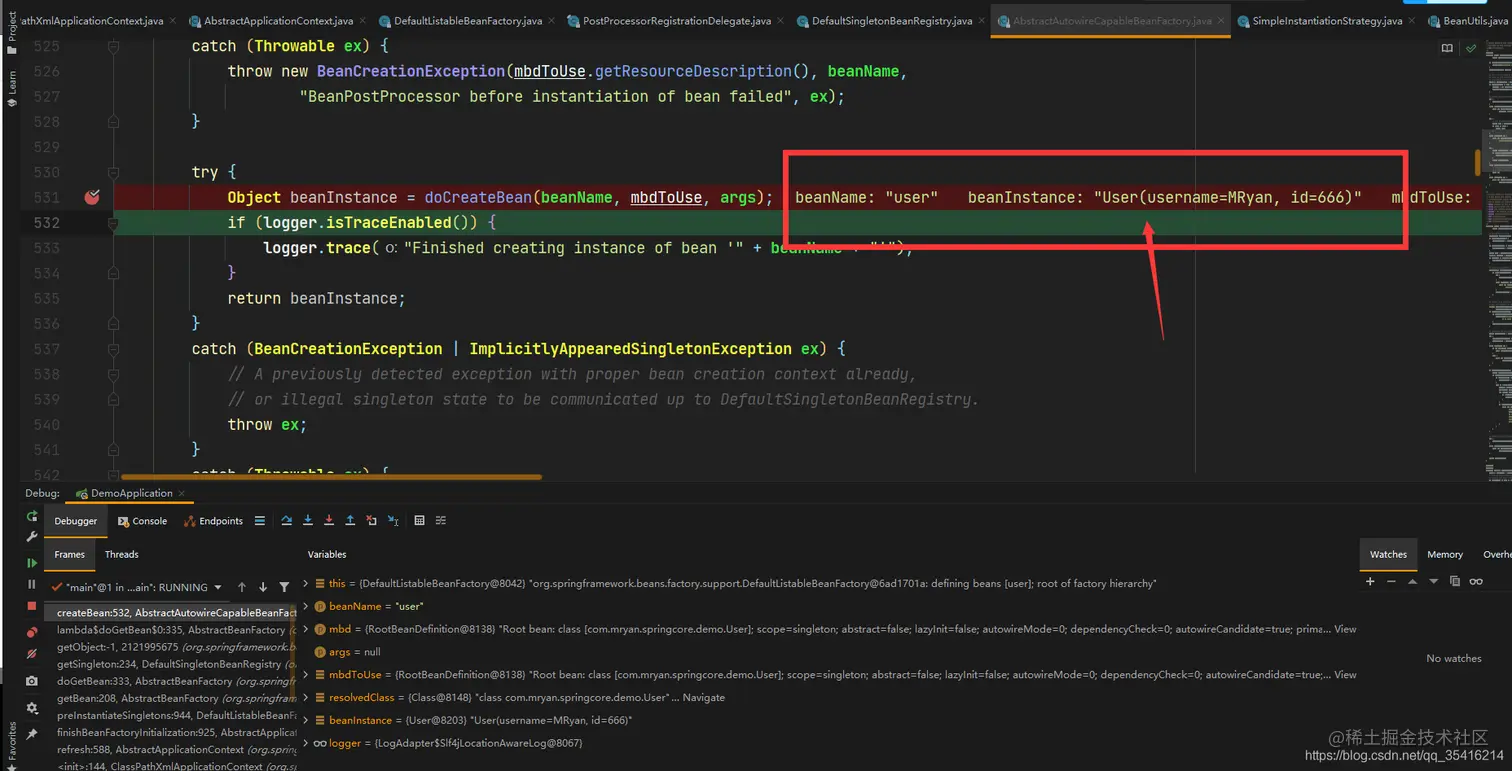Expand mbdToUse variable node
Image resolution: width=1512 pixels, height=771 pixels.
pos(306,675)
